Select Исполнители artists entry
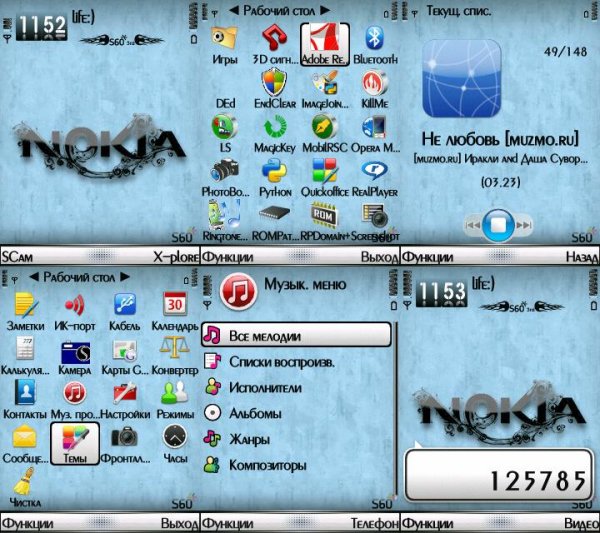 click(x=297, y=388)
